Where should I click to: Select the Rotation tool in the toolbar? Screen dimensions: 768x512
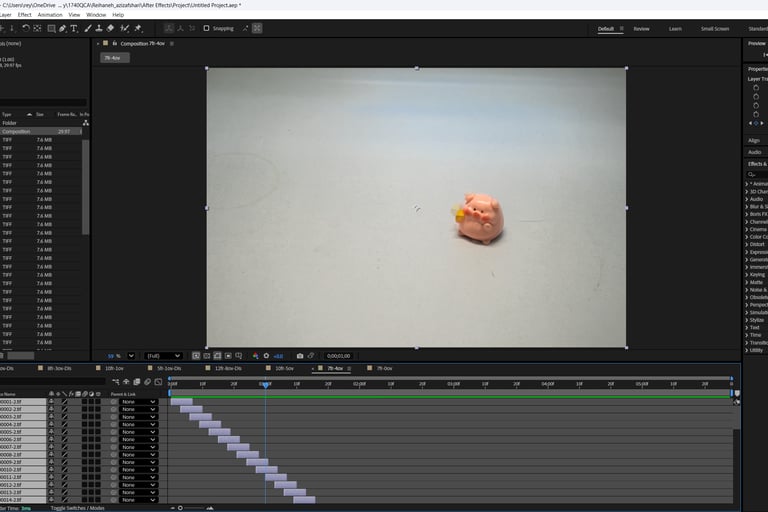25,28
